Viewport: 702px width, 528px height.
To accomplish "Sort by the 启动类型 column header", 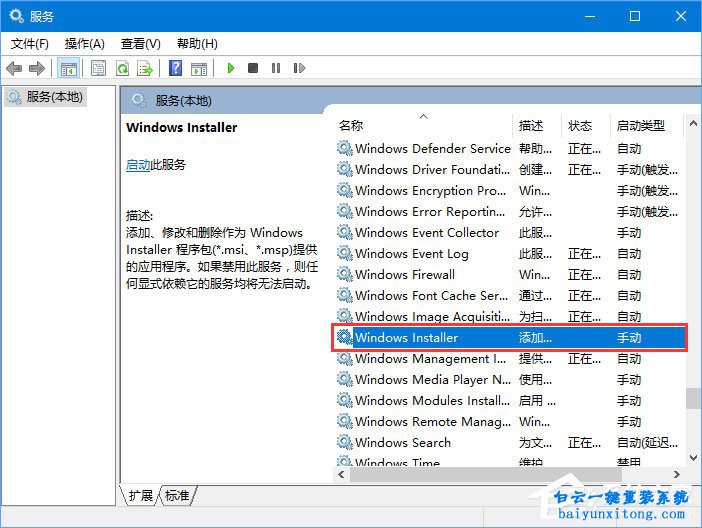I will click(x=641, y=125).
